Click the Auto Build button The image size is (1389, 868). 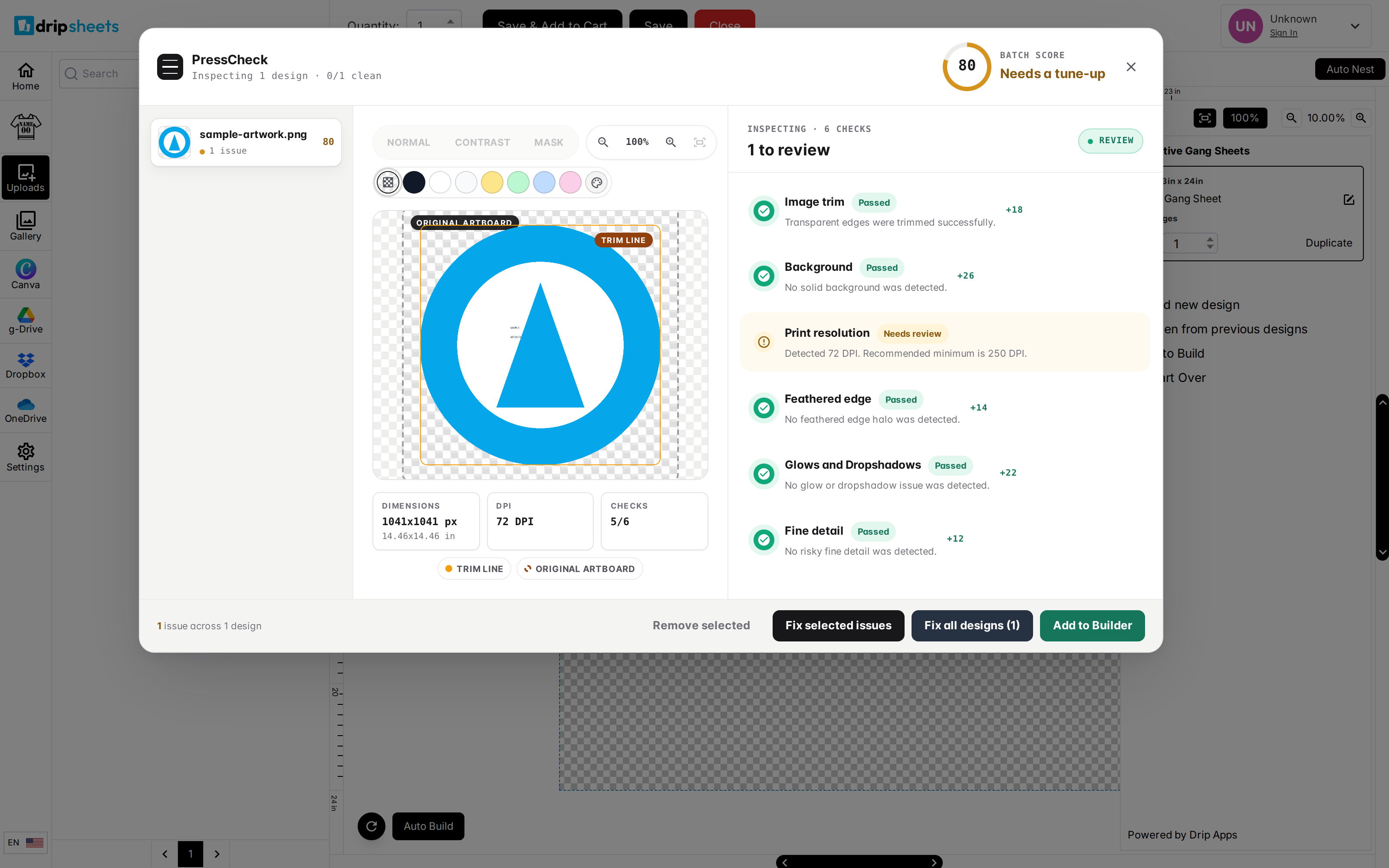[x=428, y=826]
